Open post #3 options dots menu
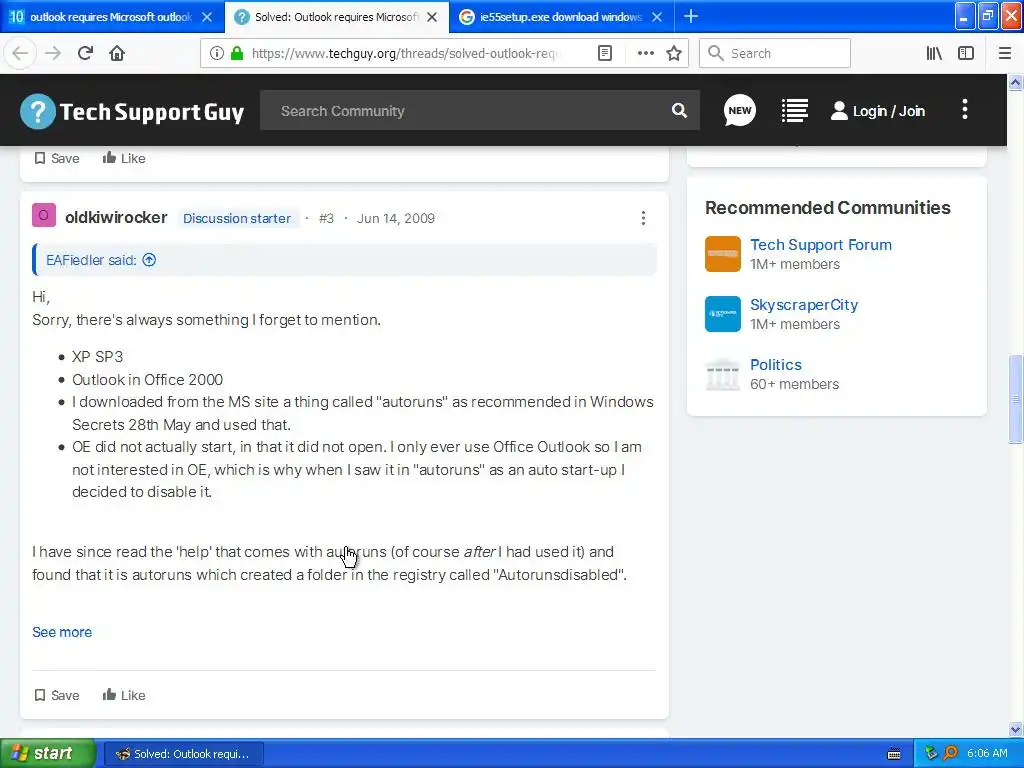 [x=643, y=218]
